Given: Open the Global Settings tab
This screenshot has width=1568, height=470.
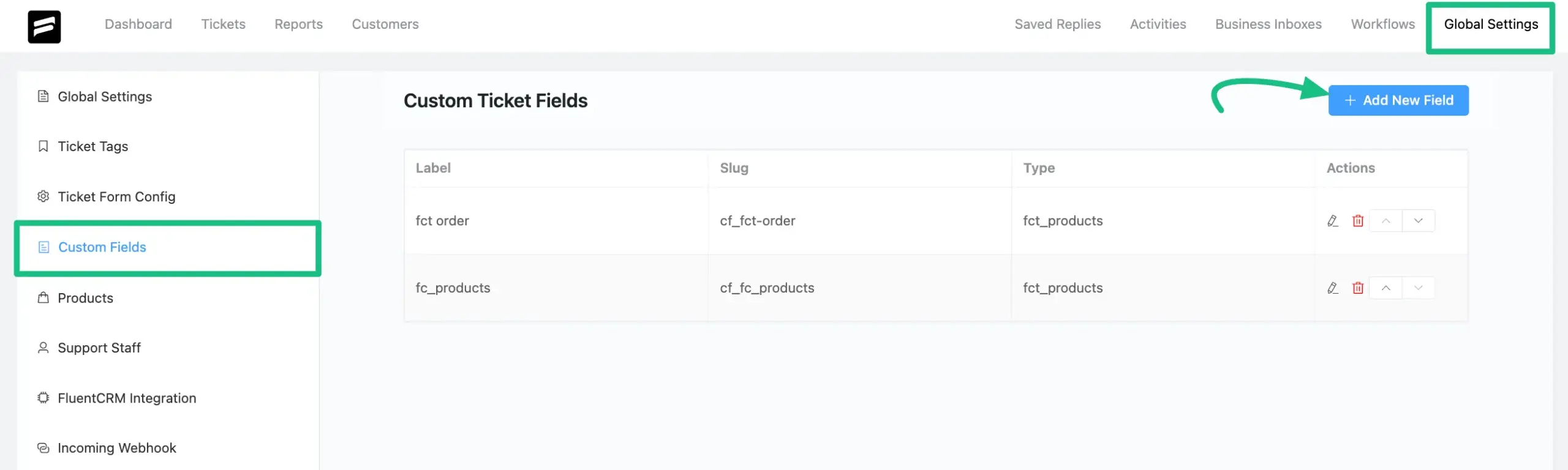Looking at the screenshot, I should point(1490,24).
